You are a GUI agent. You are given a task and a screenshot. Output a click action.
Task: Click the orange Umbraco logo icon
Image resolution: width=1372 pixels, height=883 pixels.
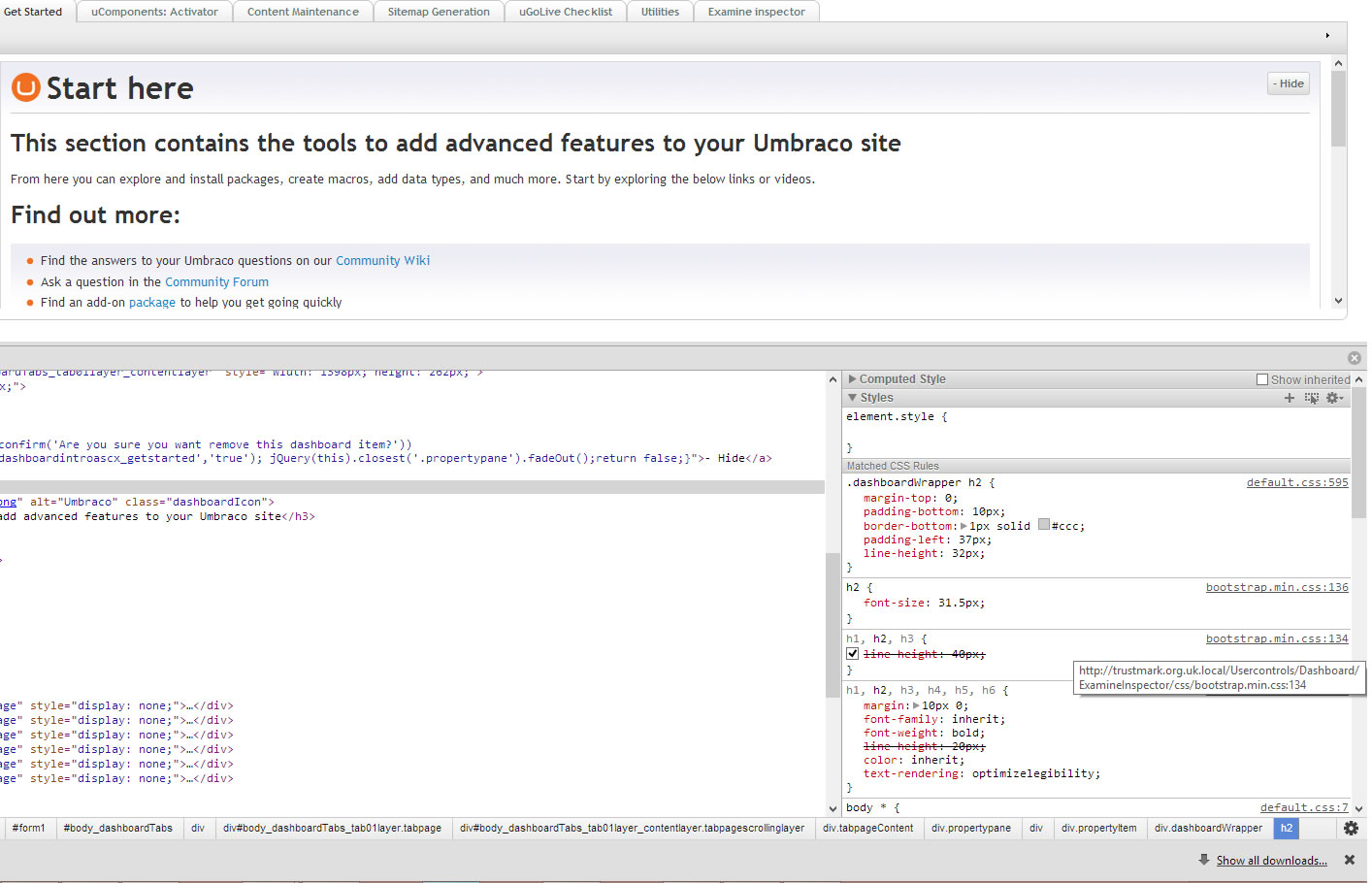[x=25, y=87]
